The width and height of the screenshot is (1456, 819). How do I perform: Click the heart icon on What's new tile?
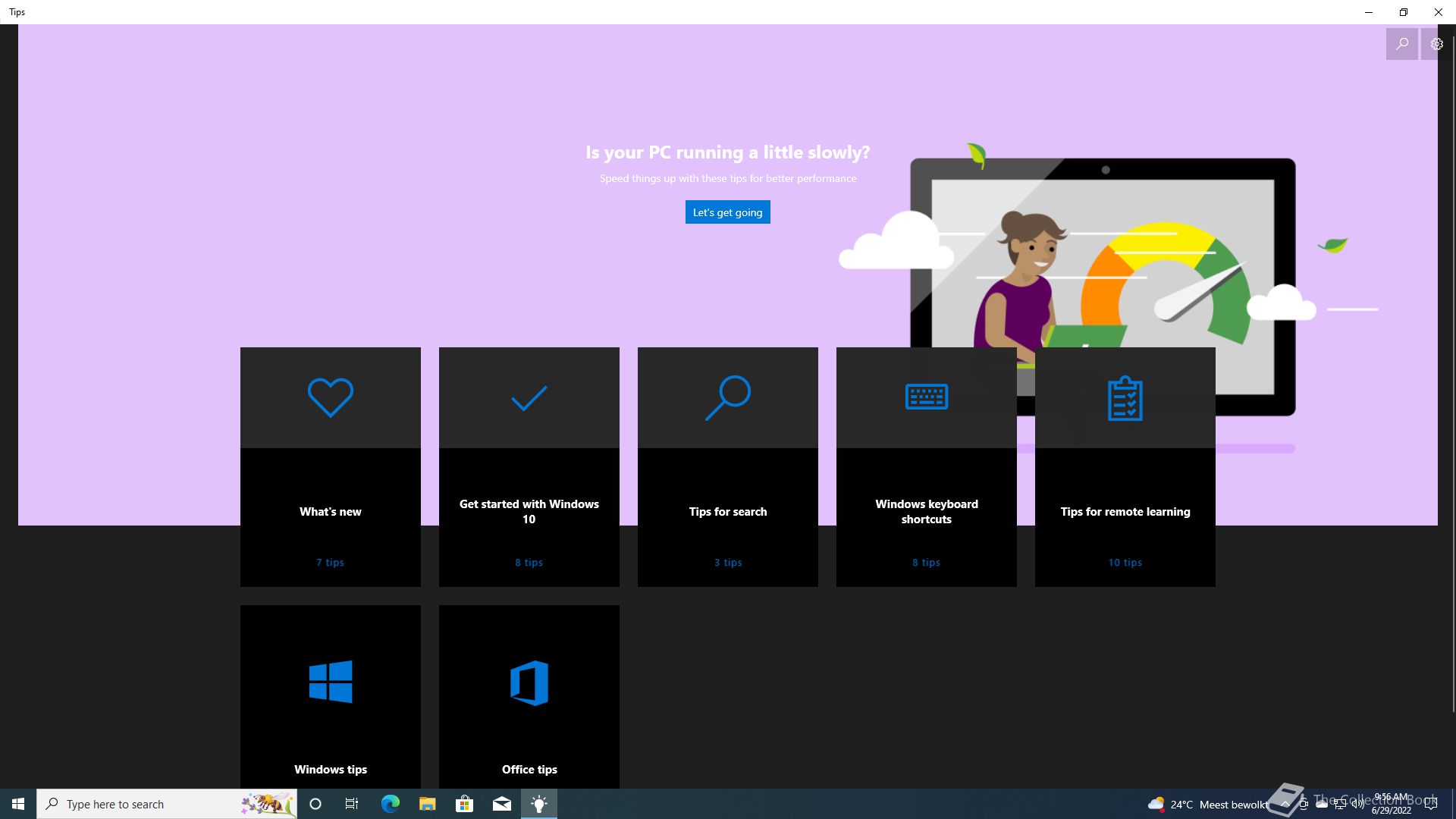[x=331, y=397]
